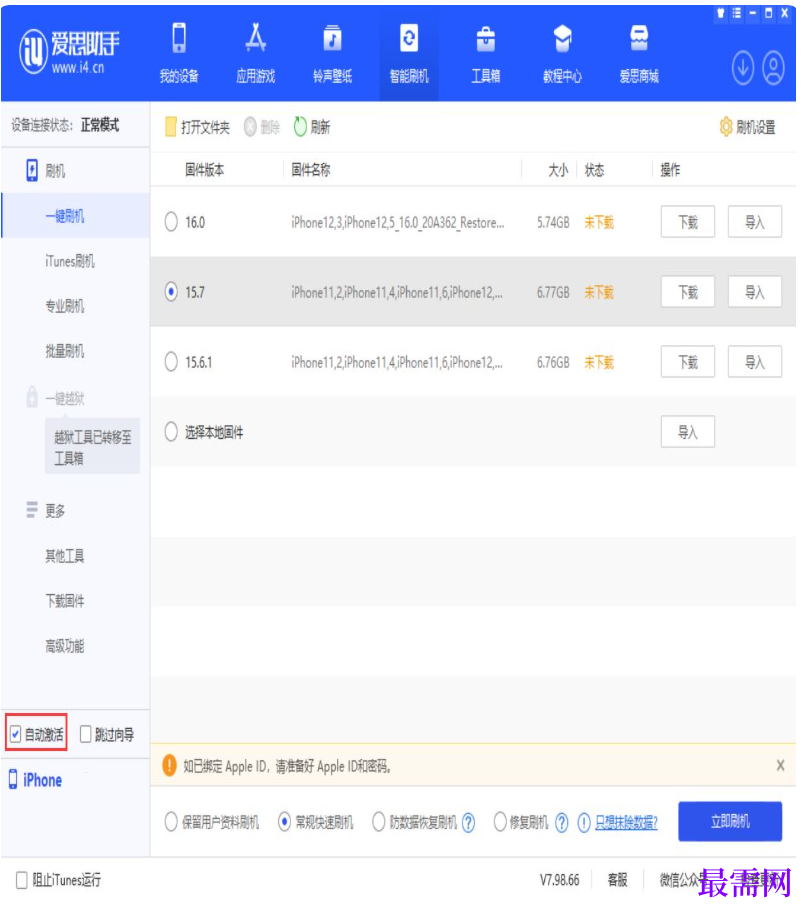Collapse the 刷机 sidebar section

pos(54,171)
